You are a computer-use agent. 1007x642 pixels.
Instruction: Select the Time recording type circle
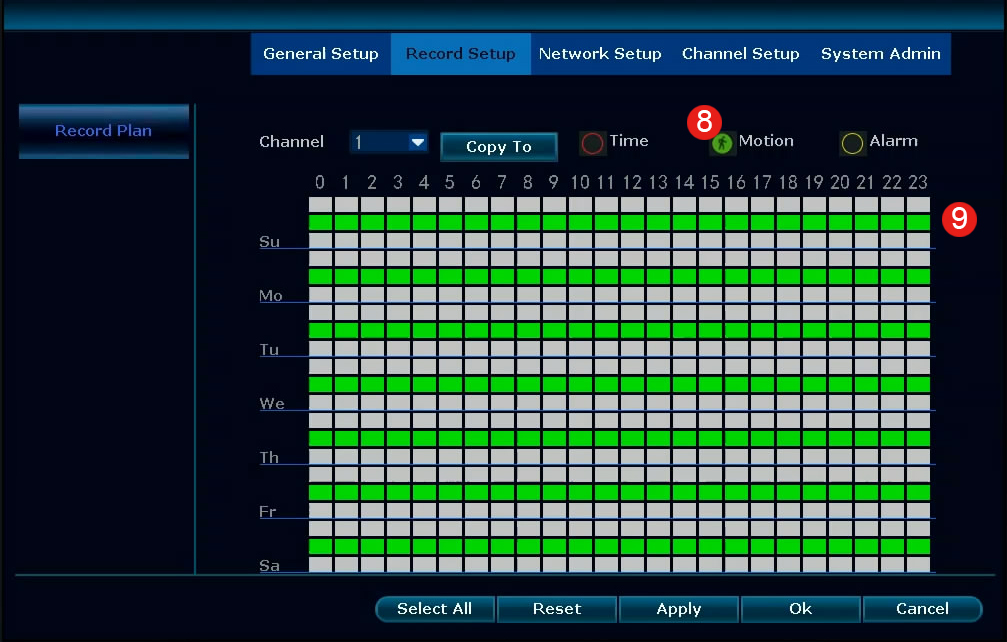[x=591, y=143]
